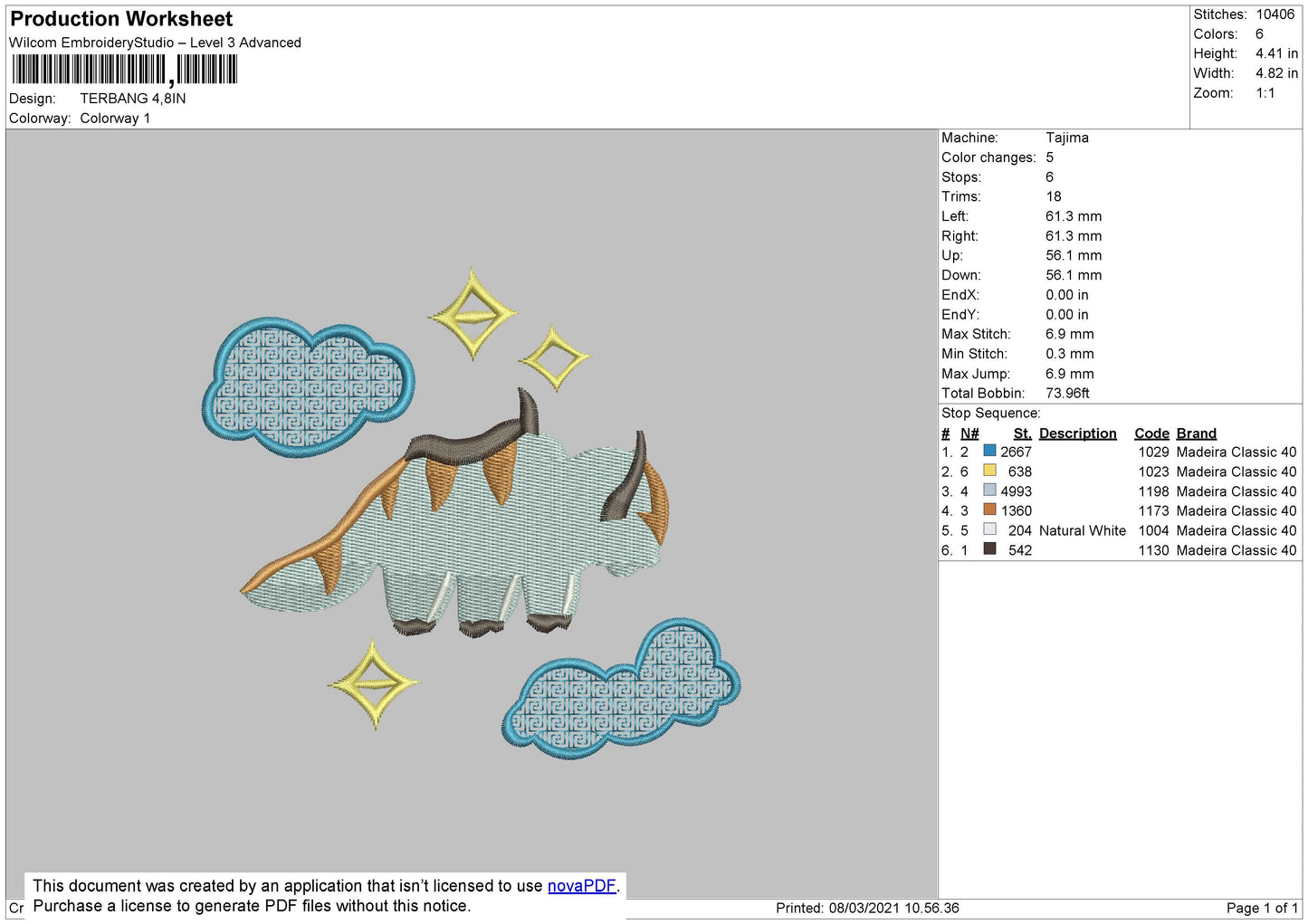This screenshot has width=1308, height=924.
Task: Click 'Wilcom EmbroideryStudio – Level 3 Advanced' text
Action: (x=155, y=43)
